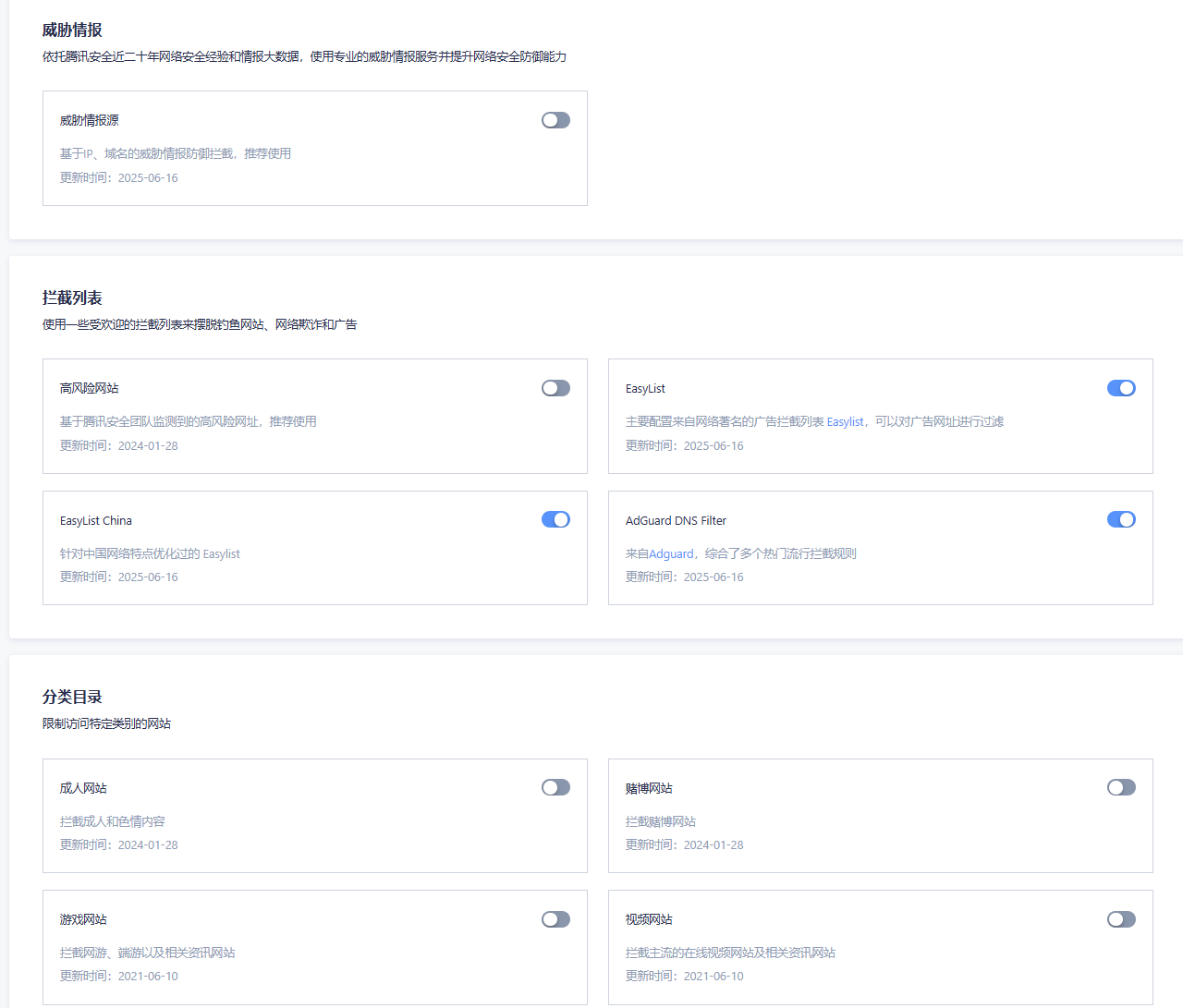Viewport: 1183px width, 1008px height.
Task: Click the 拦截赌博网站 description
Action: click(661, 821)
